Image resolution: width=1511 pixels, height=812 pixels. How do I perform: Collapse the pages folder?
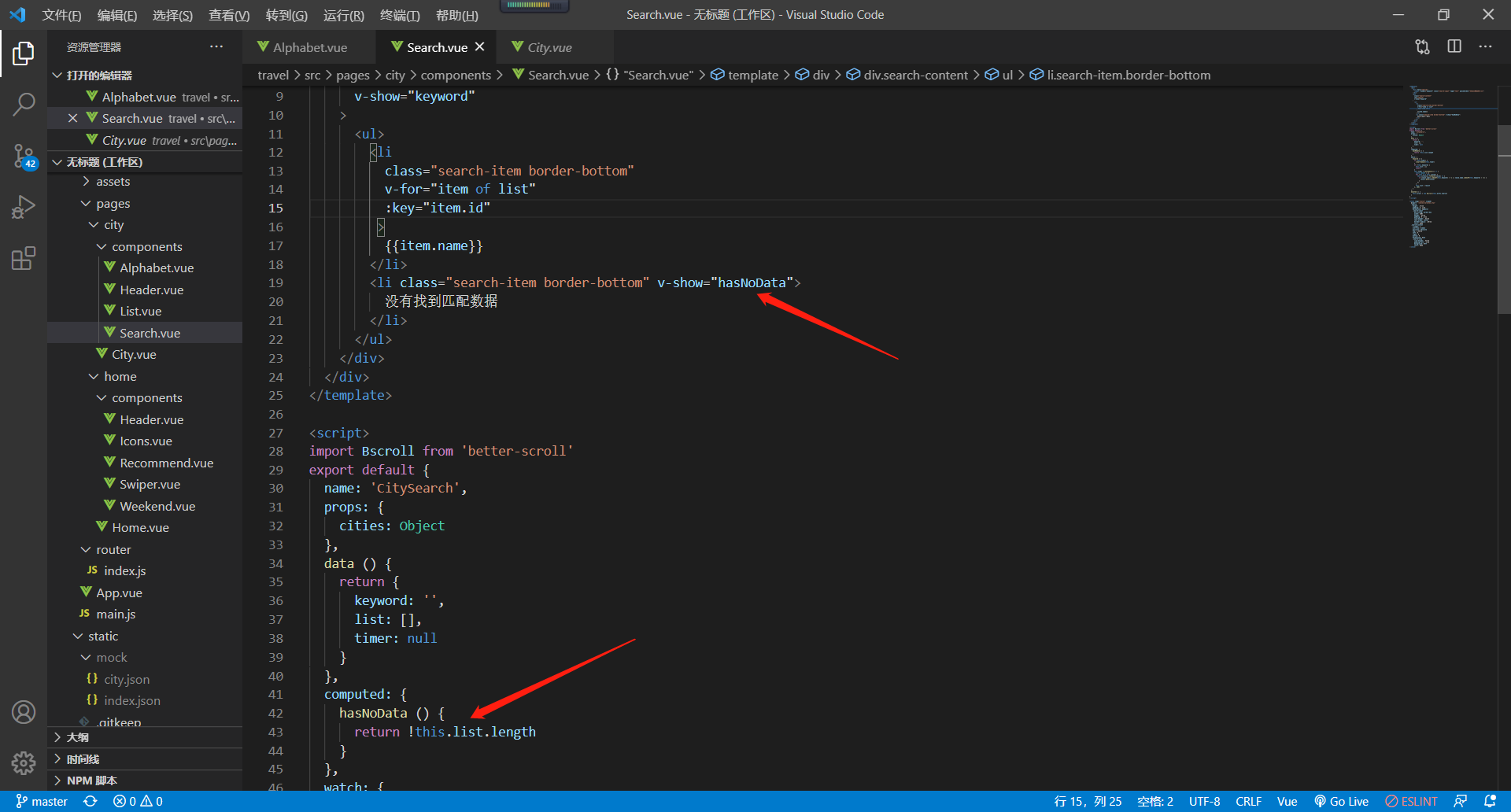[86, 203]
